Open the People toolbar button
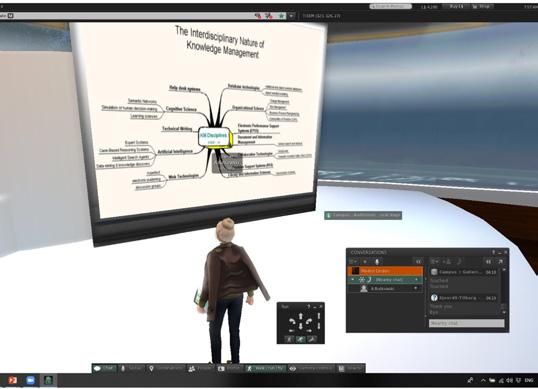Image resolution: width=538 pixels, height=389 pixels. coord(200,368)
